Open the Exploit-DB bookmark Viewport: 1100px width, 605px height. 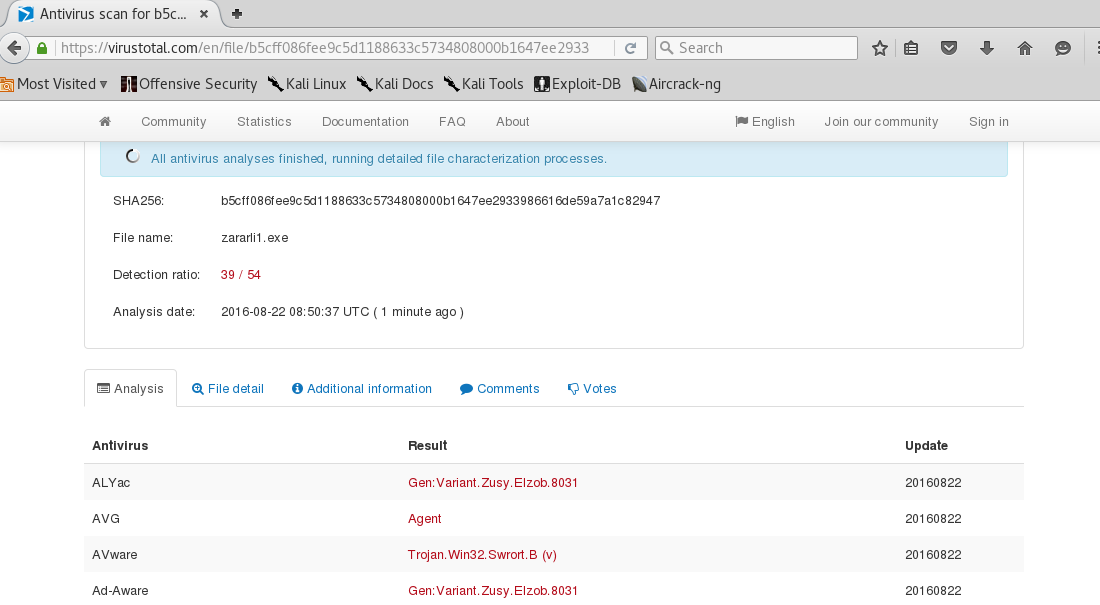tap(578, 84)
